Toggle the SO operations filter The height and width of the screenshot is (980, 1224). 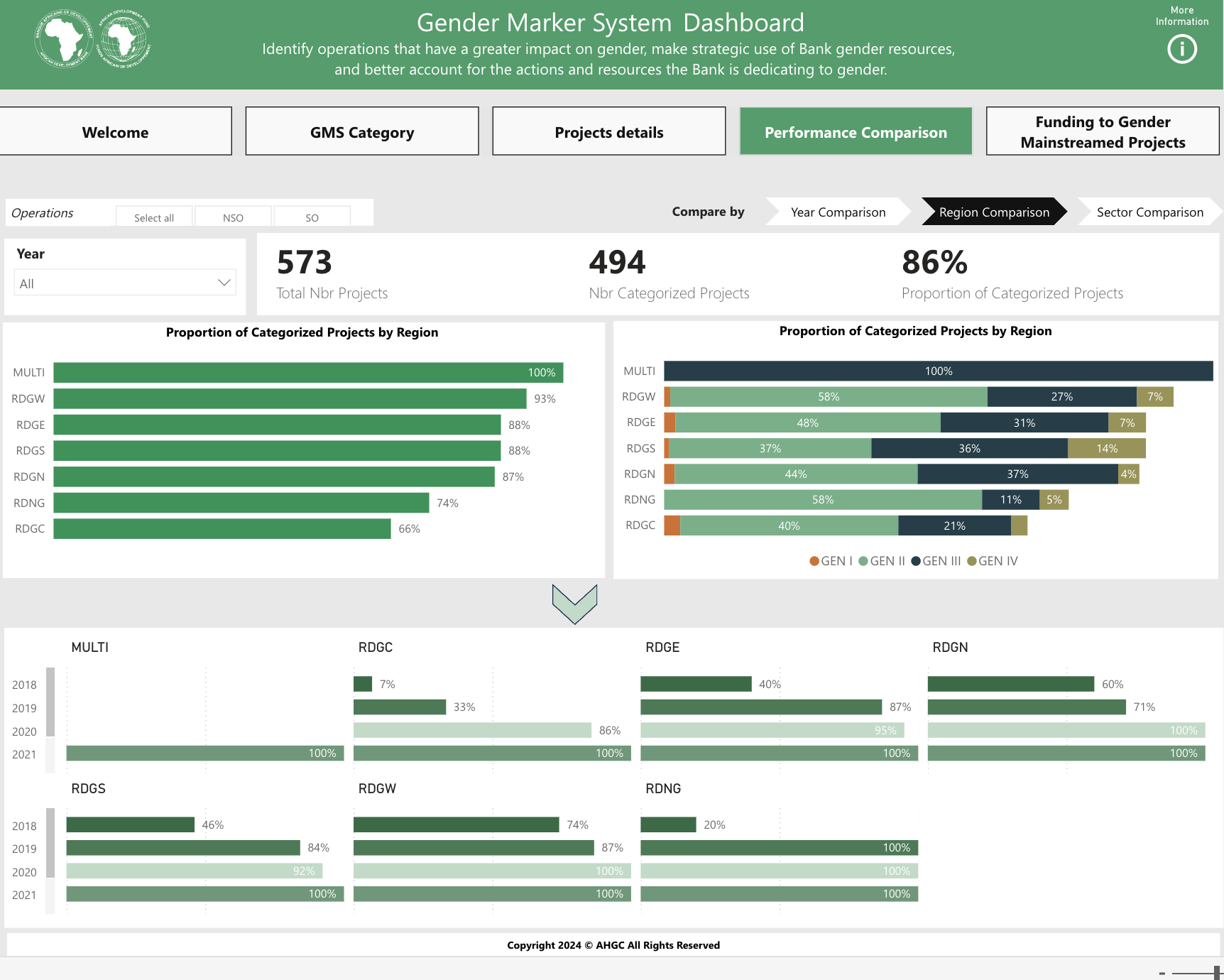click(x=312, y=217)
